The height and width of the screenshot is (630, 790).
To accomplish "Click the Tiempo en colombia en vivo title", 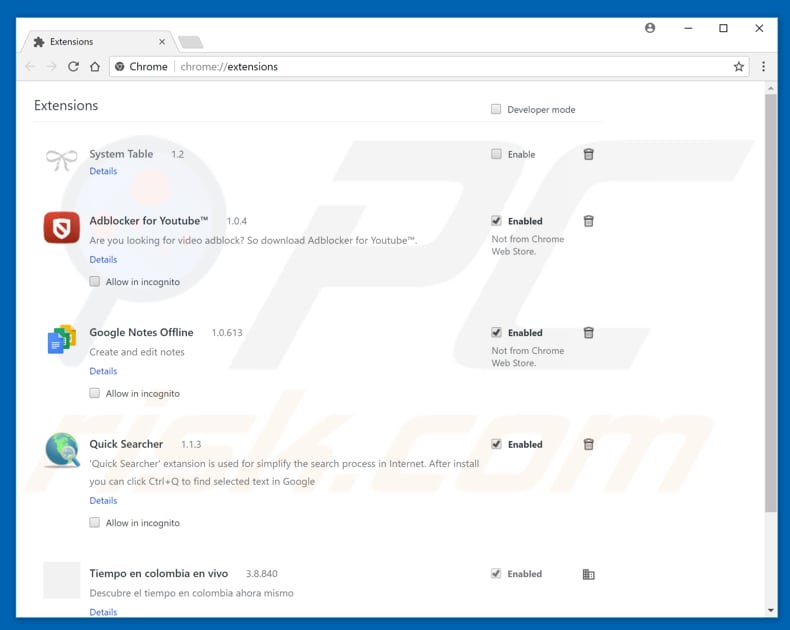I will (159, 574).
